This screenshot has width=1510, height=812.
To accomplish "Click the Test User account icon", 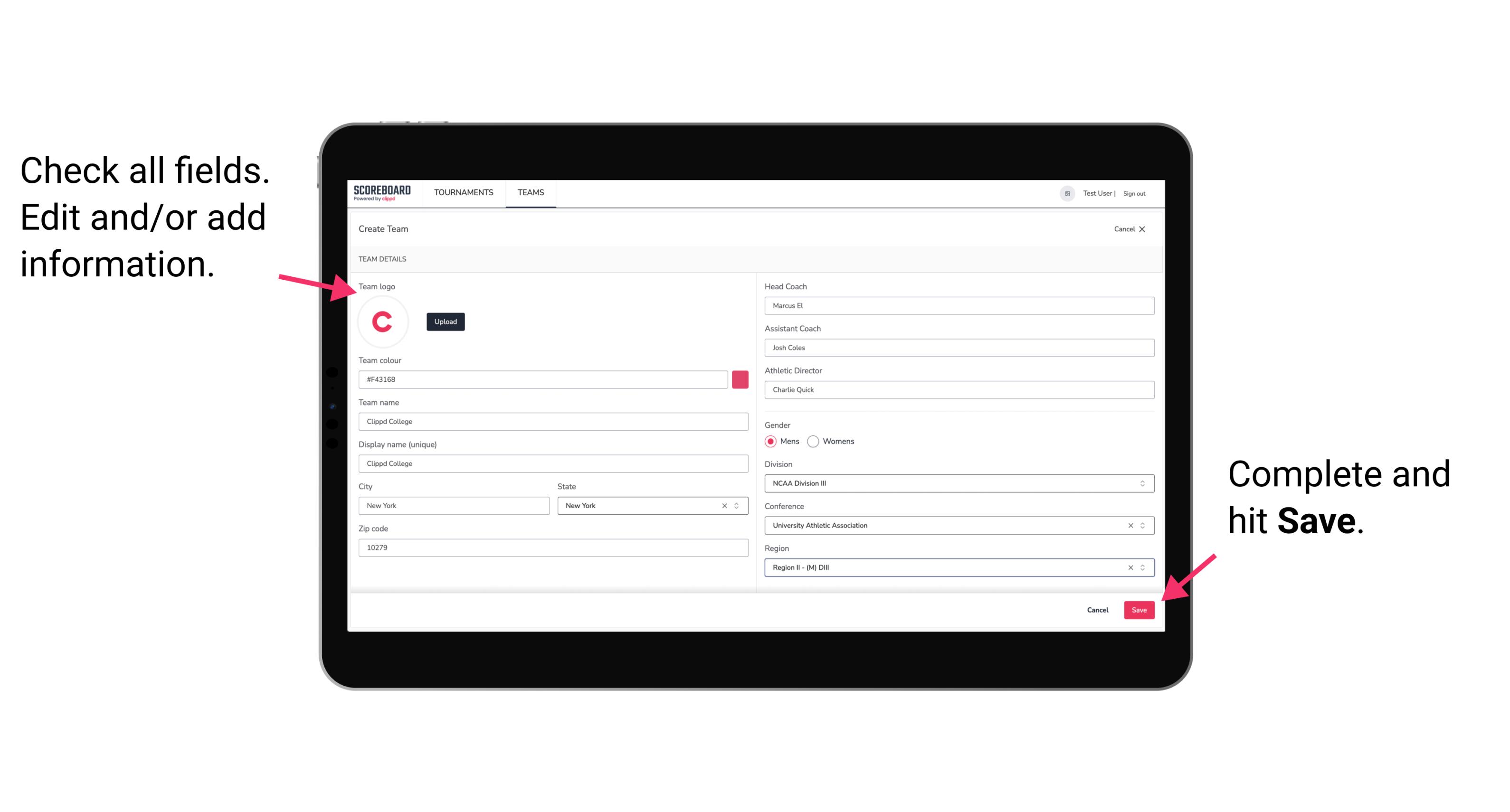I will tap(1064, 193).
